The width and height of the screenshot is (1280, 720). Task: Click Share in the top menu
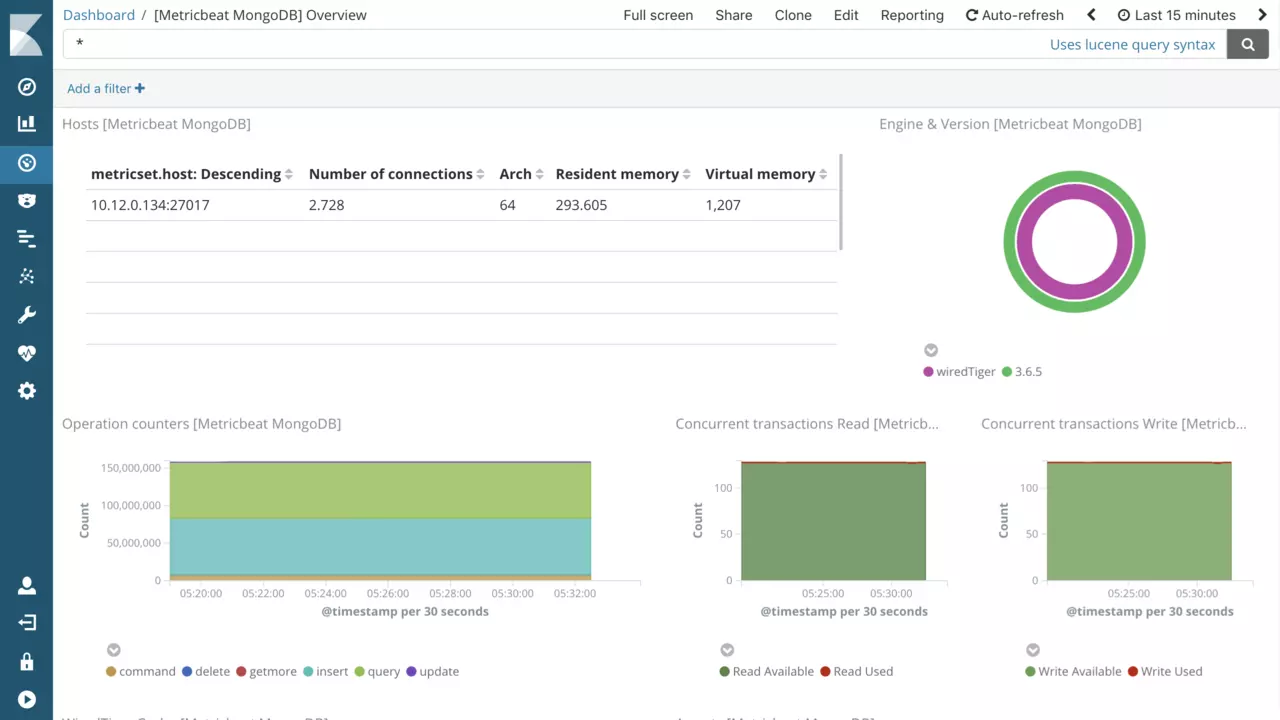(x=733, y=15)
